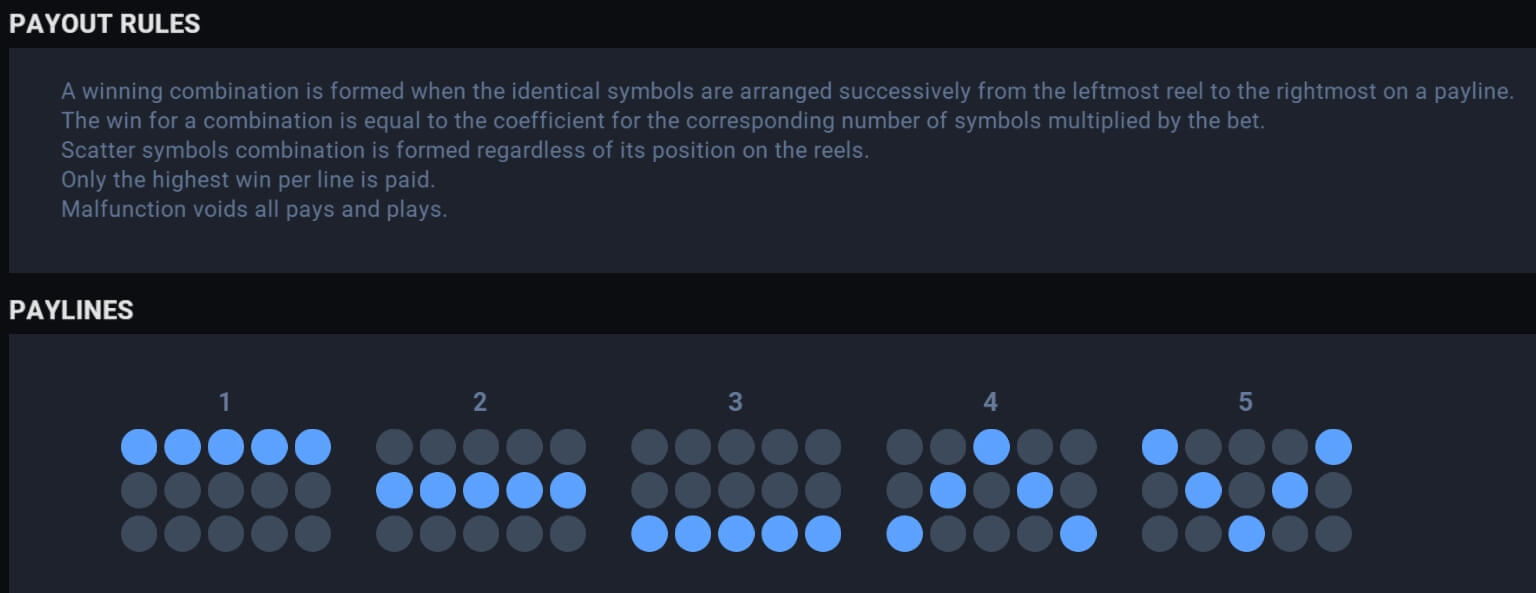Viewport: 1536px width, 593px height.
Task: Click the number 3 label above third payline
Action: coord(736,402)
